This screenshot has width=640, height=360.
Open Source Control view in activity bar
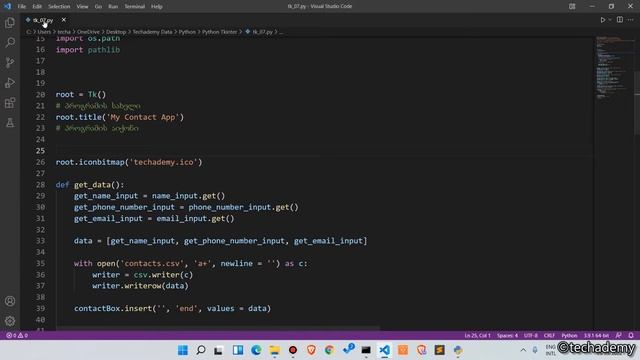pyautogui.click(x=10, y=62)
